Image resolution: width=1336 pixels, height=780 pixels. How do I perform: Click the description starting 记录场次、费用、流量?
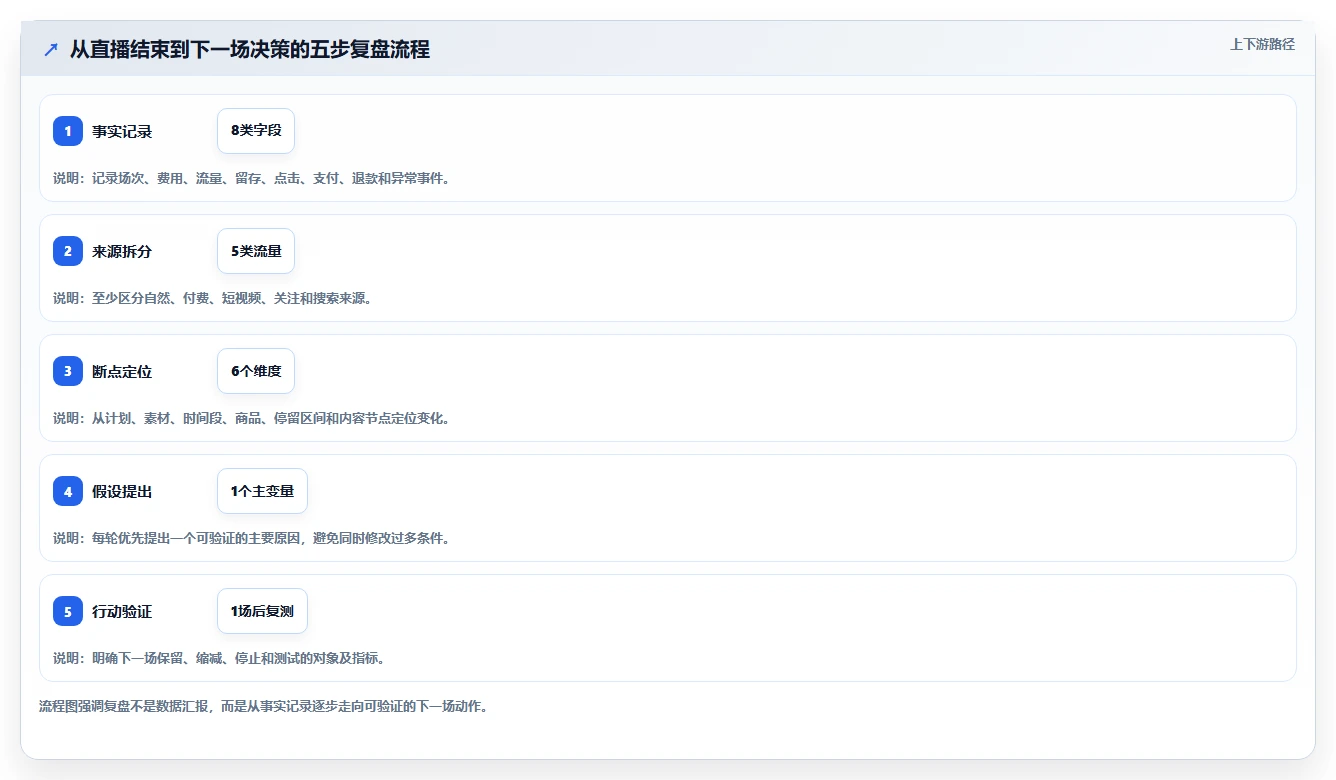click(x=251, y=178)
